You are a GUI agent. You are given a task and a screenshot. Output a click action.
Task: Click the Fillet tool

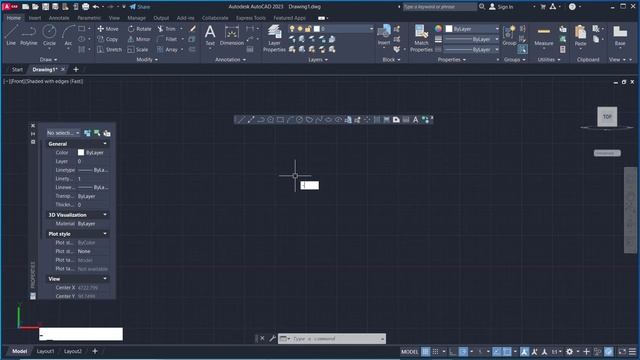(x=167, y=39)
